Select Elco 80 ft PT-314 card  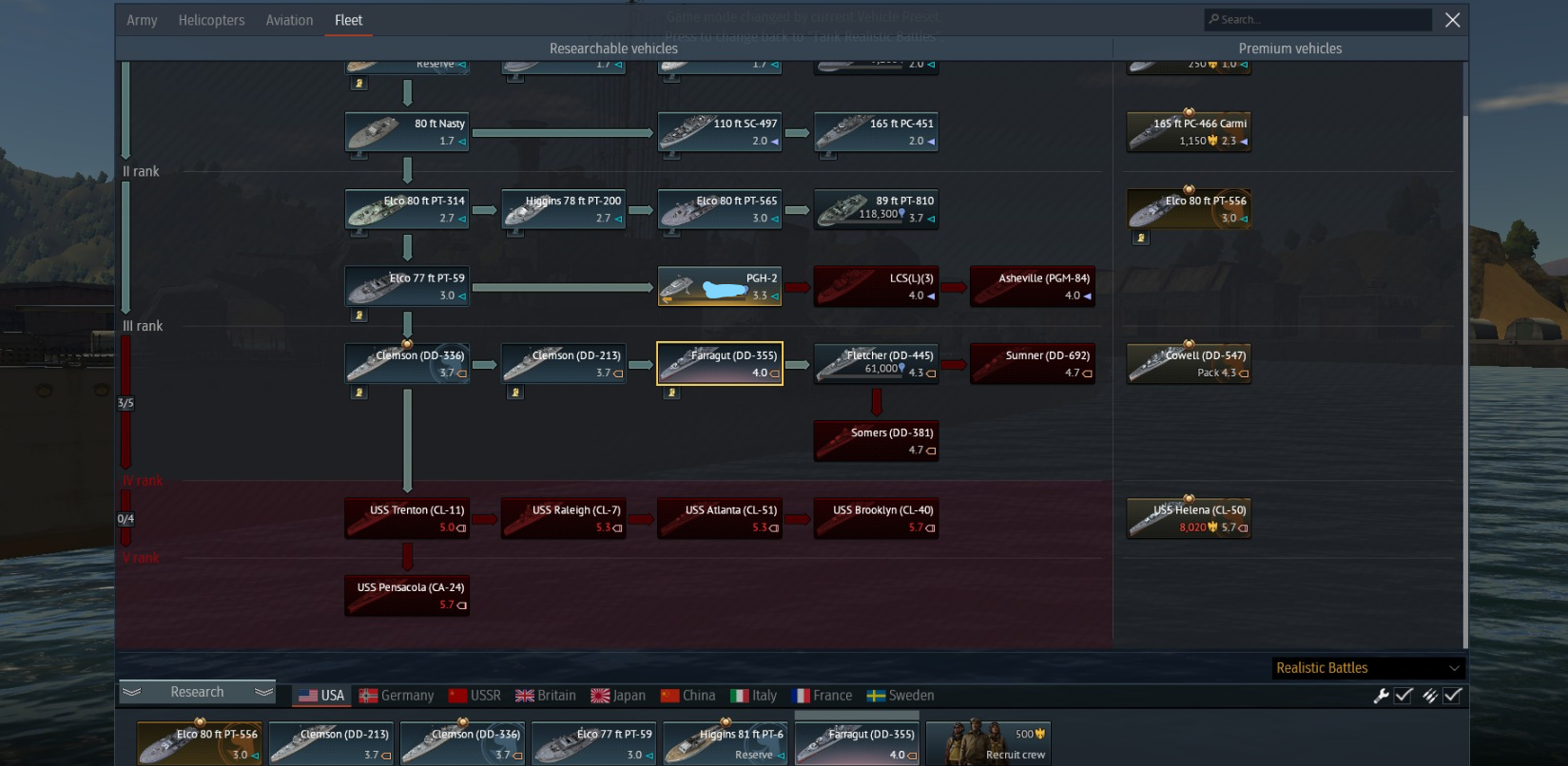click(407, 209)
